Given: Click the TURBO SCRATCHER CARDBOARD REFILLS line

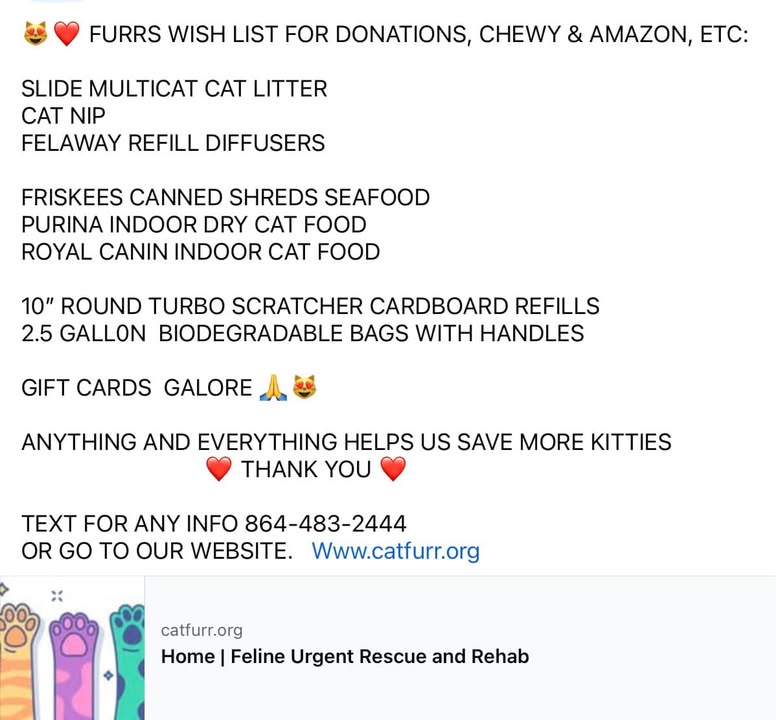Looking at the screenshot, I should tap(310, 306).
